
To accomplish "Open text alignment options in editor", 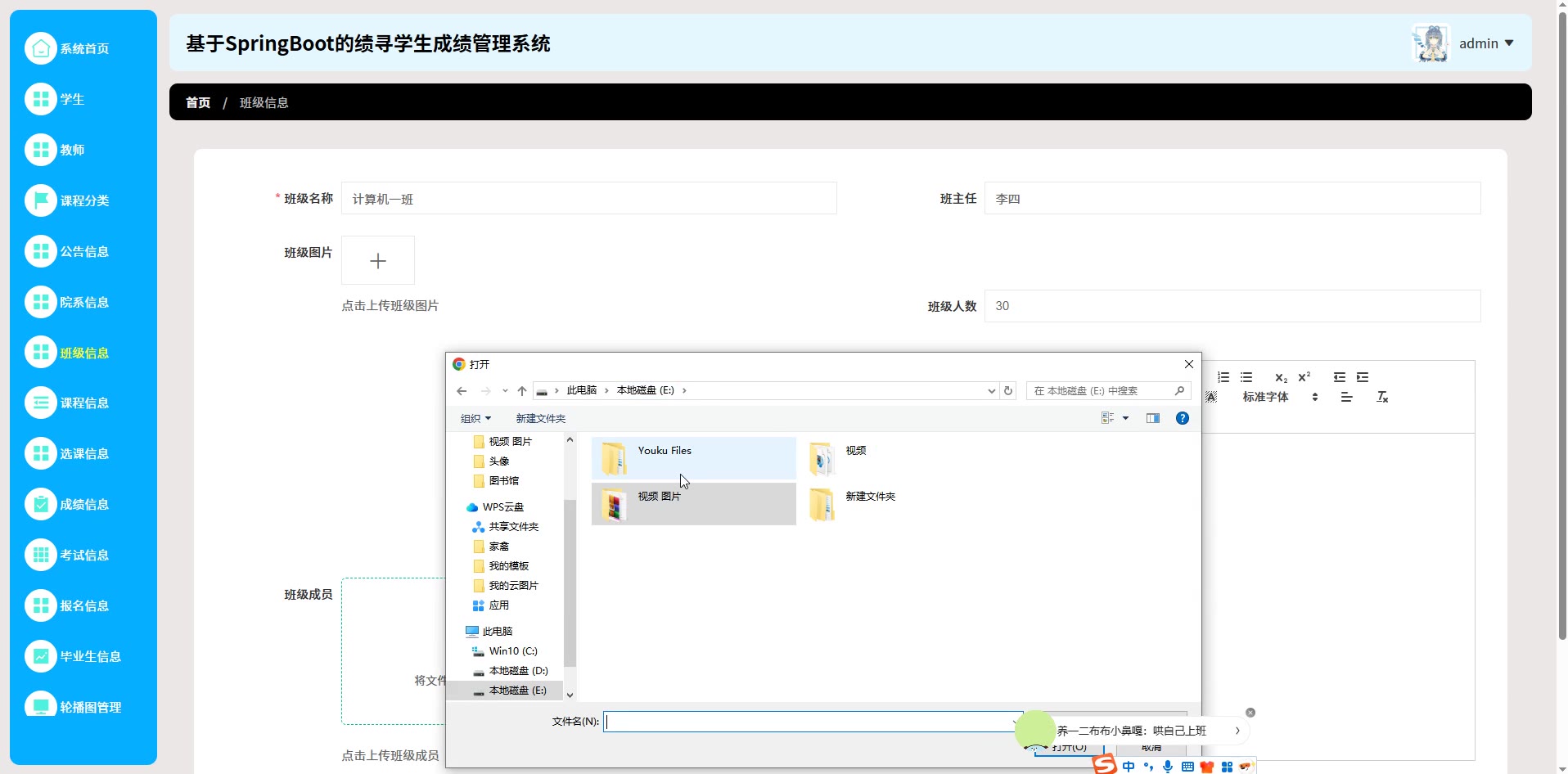I will click(x=1347, y=397).
